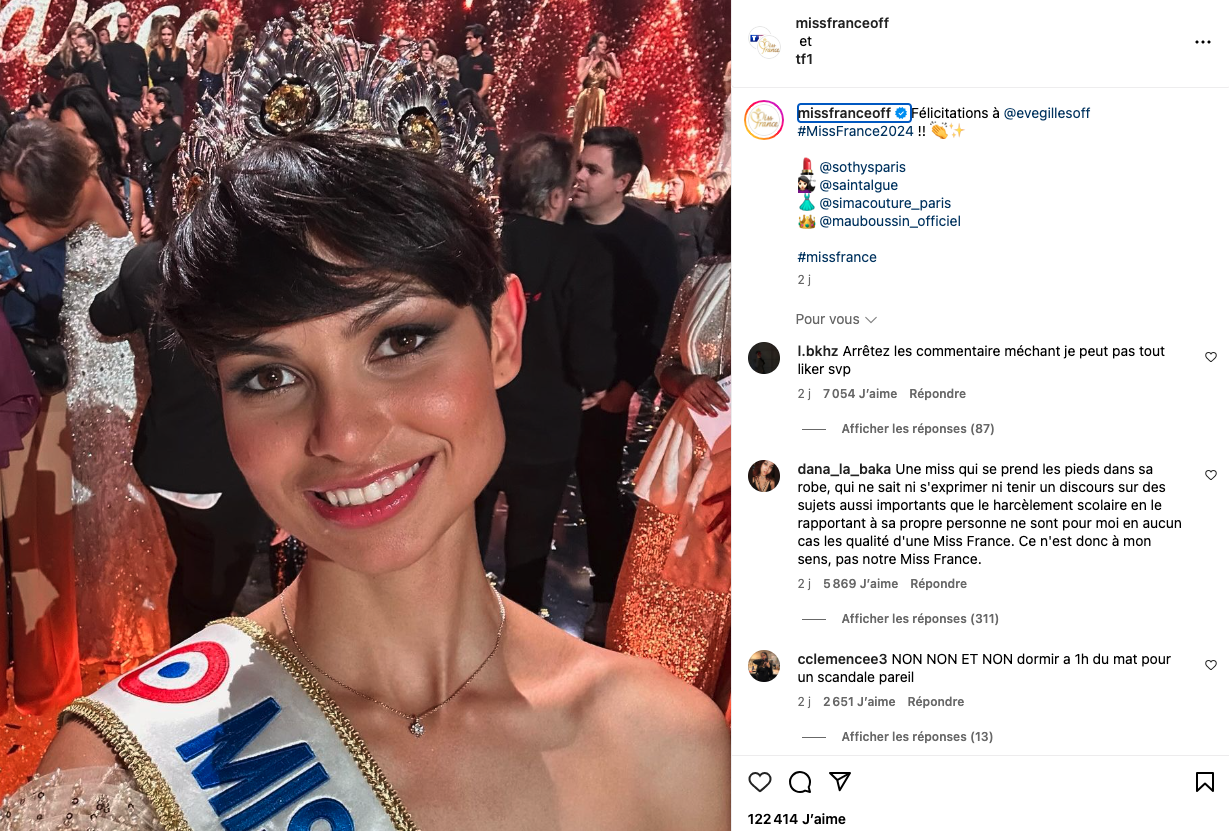Screen dimensions: 1229x831
Task: Show the 311 replies to dana_la_baka
Action: [x=920, y=619]
